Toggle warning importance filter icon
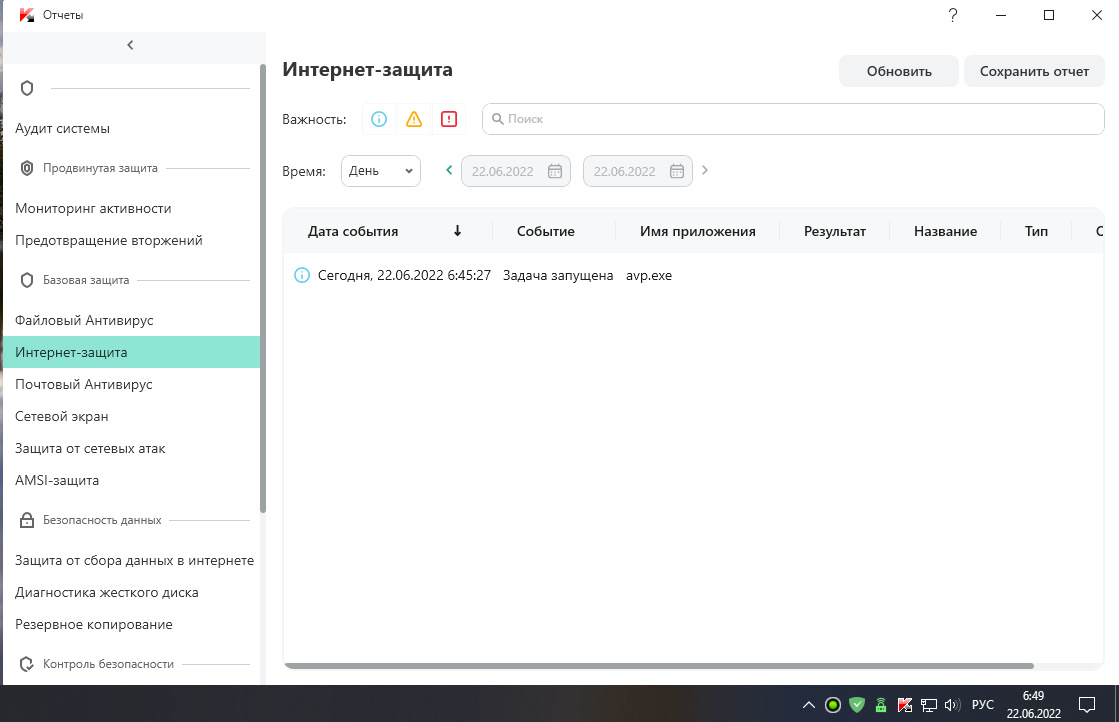Viewport: 1119px width, 722px height. [414, 119]
